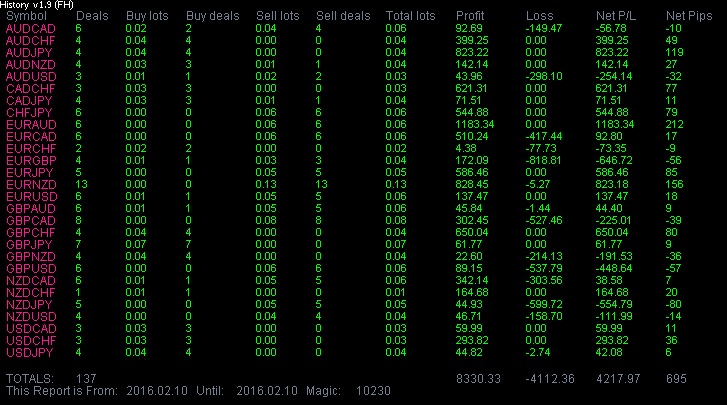
Task: Select the EURNZD symbol
Action: click(31, 185)
